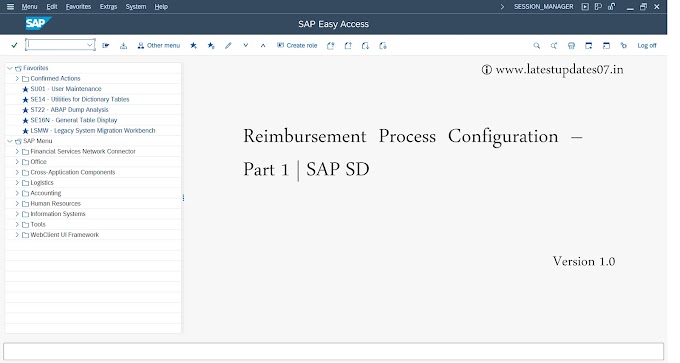Screen dimensions: 680x363
Task: Expand Financial Services Network Connector folder
Action: pyautogui.click(x=17, y=151)
